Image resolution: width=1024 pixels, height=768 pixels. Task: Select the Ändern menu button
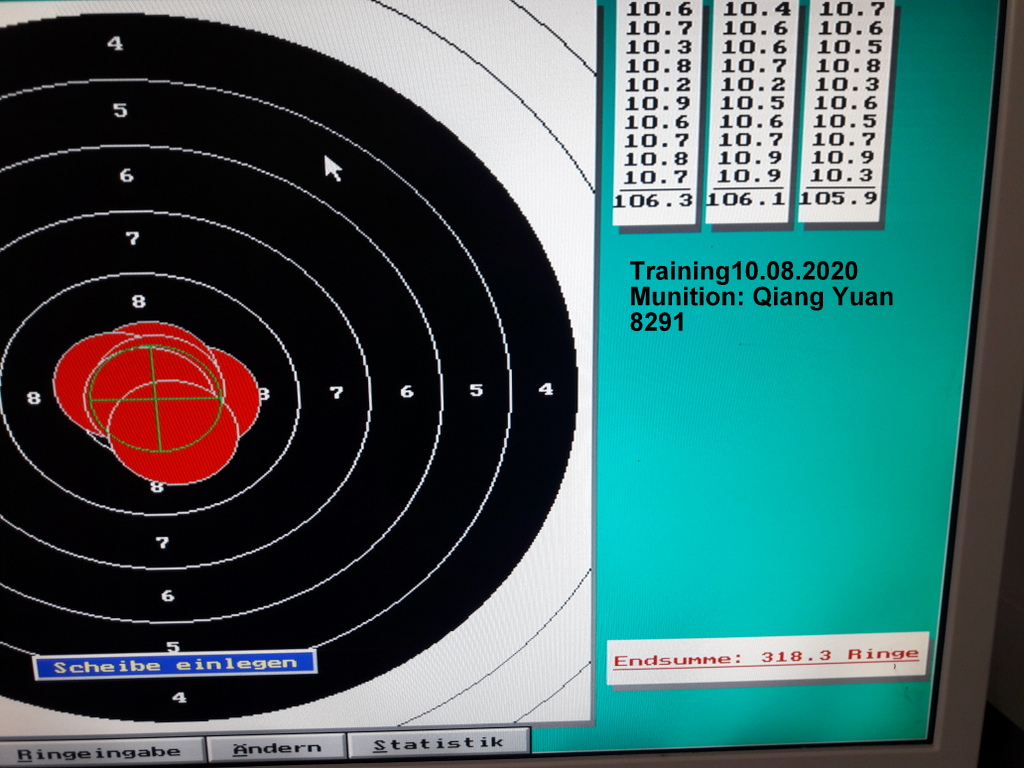277,747
